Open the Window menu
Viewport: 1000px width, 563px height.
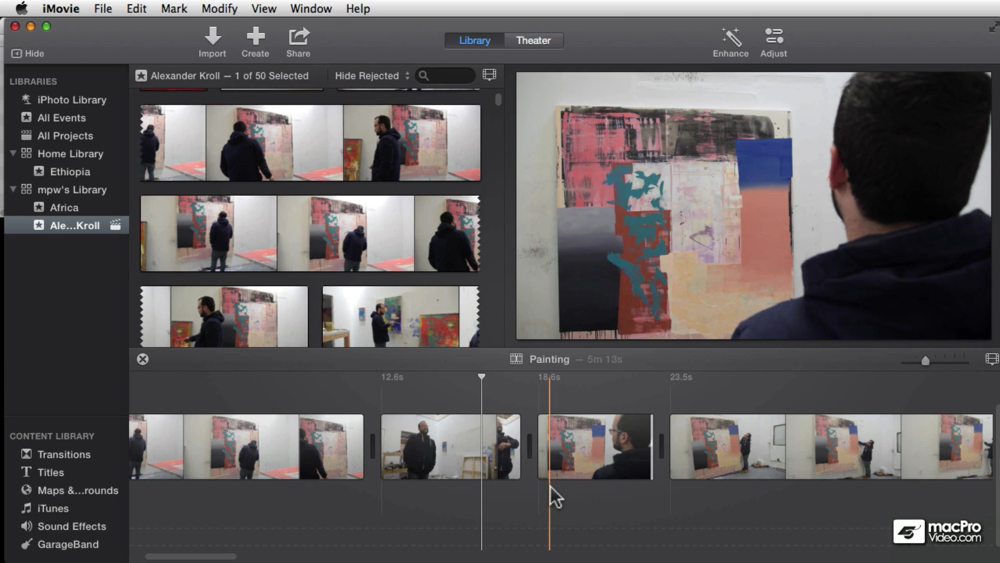point(311,8)
